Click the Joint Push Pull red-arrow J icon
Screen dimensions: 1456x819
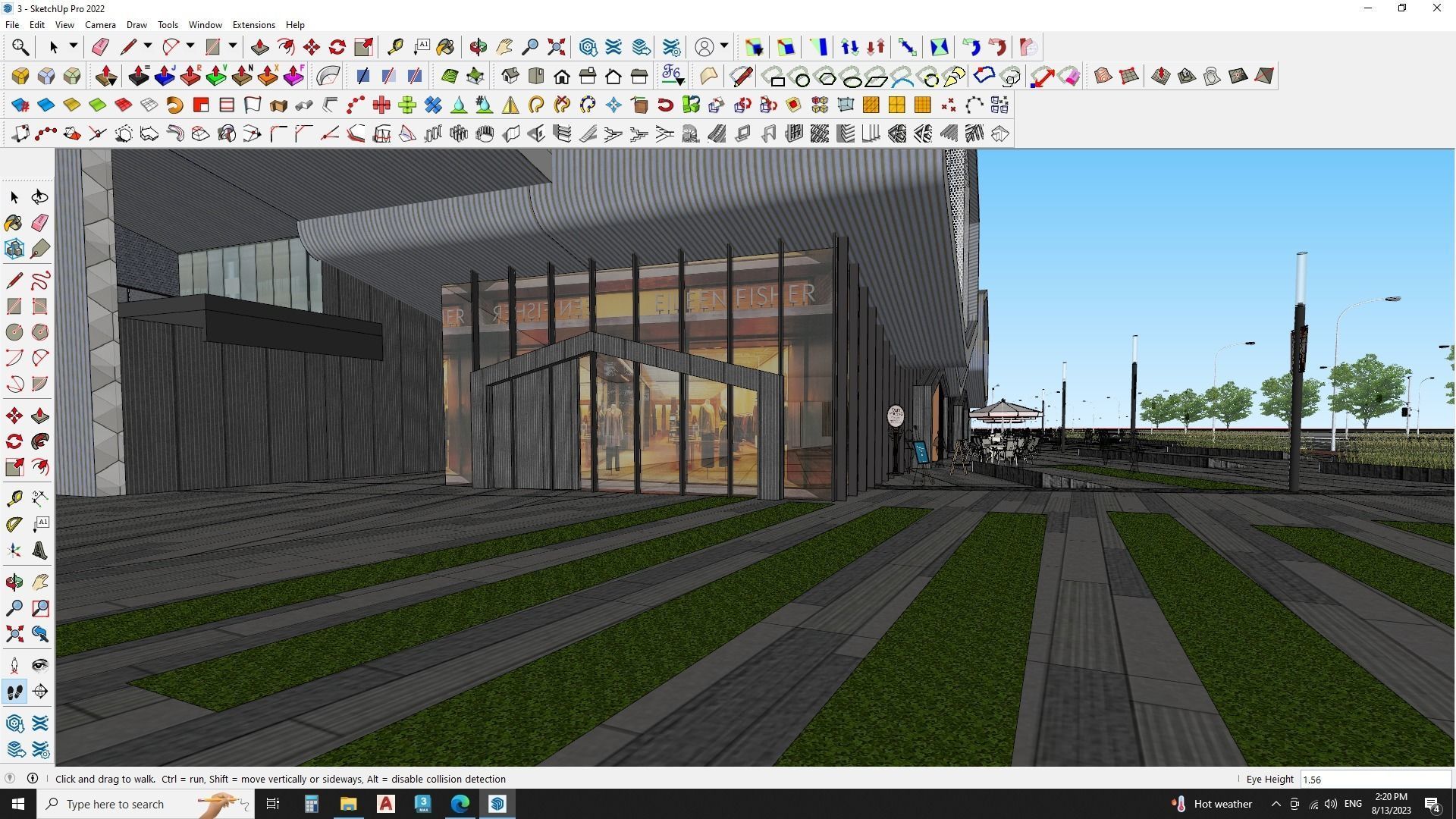click(165, 76)
